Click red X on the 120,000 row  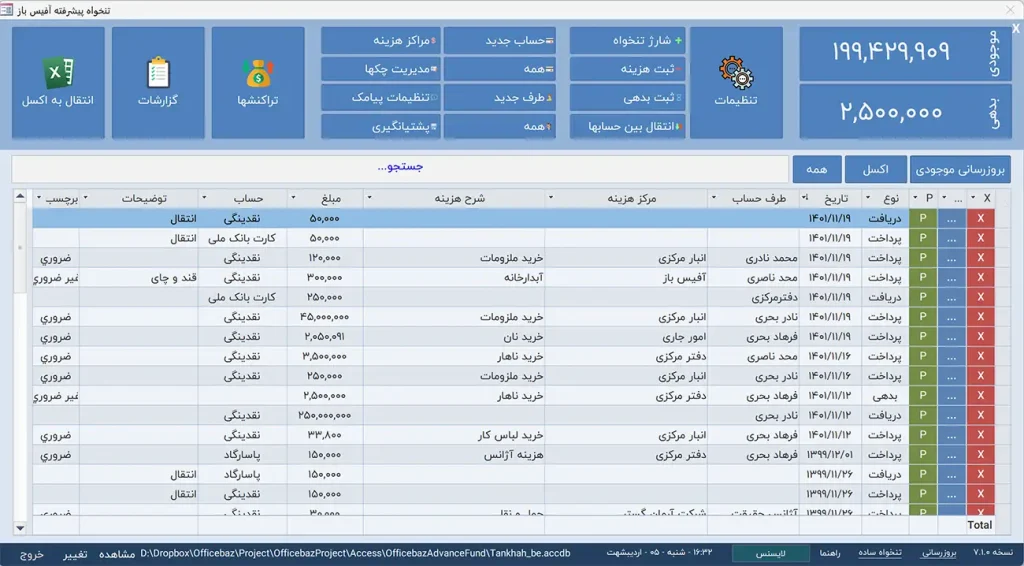click(980, 258)
